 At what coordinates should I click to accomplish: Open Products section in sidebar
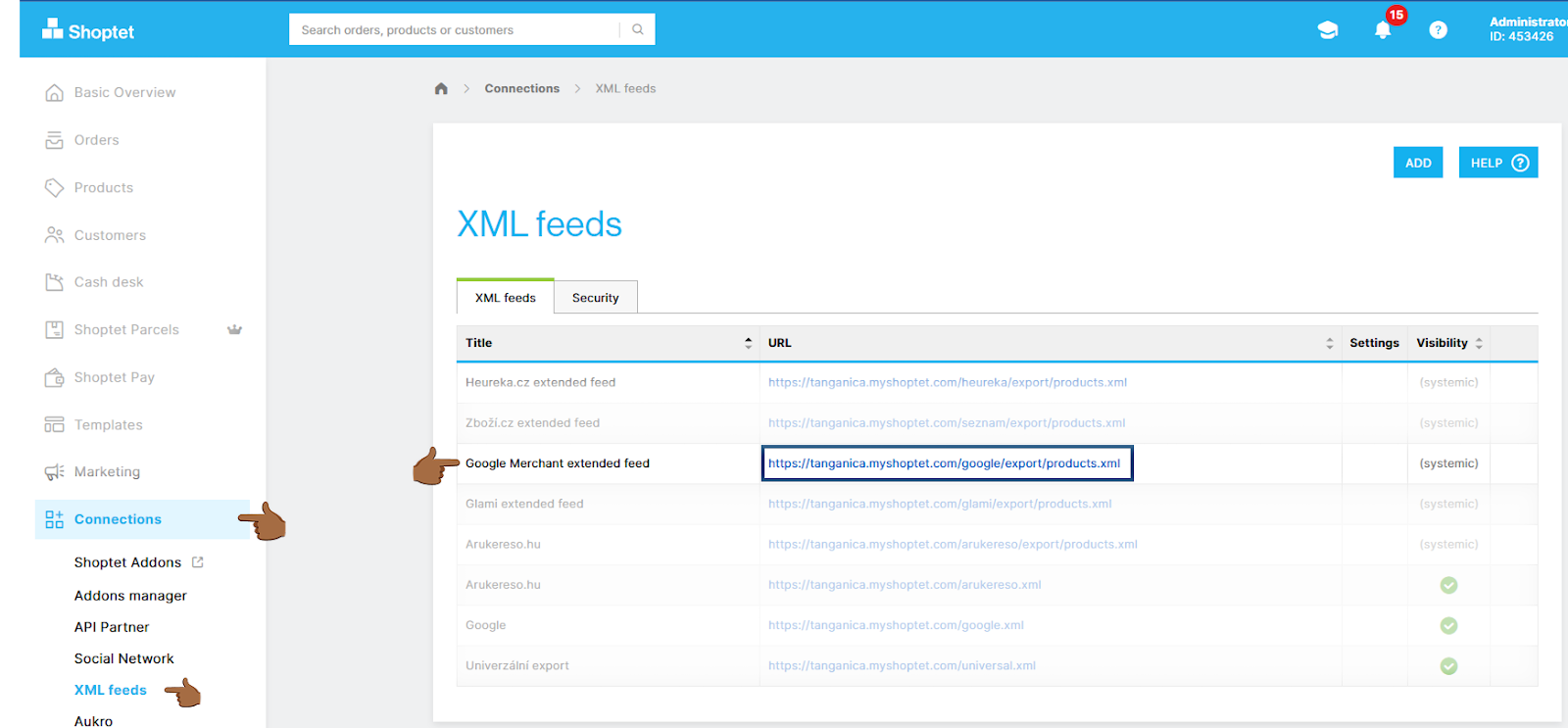(x=104, y=187)
